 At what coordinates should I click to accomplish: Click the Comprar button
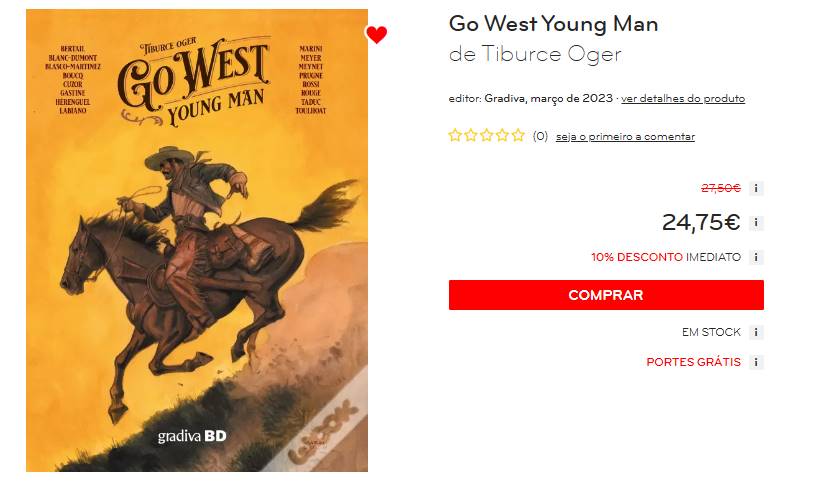pyautogui.click(x=606, y=295)
